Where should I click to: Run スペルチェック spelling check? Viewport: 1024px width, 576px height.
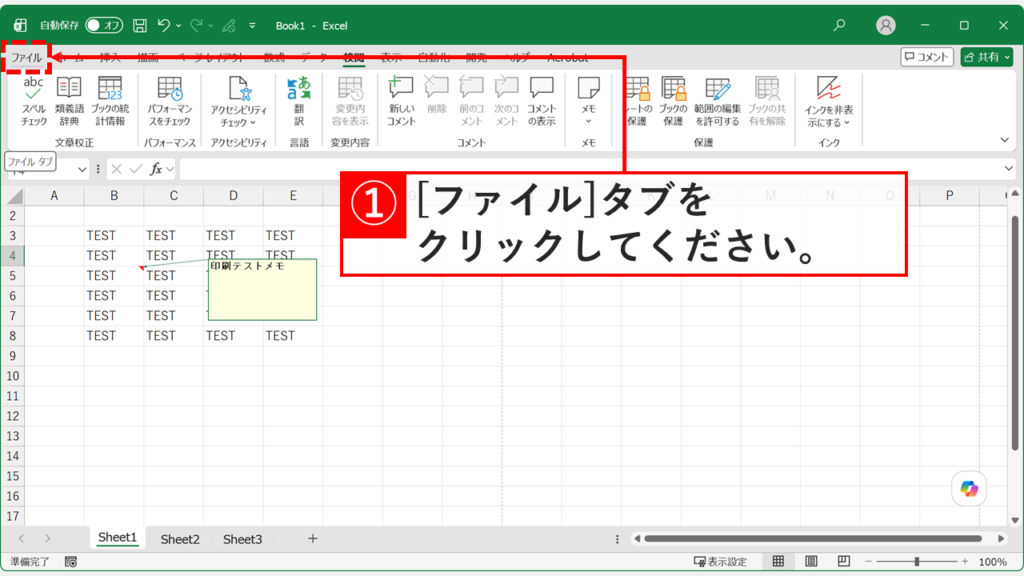pos(33,101)
